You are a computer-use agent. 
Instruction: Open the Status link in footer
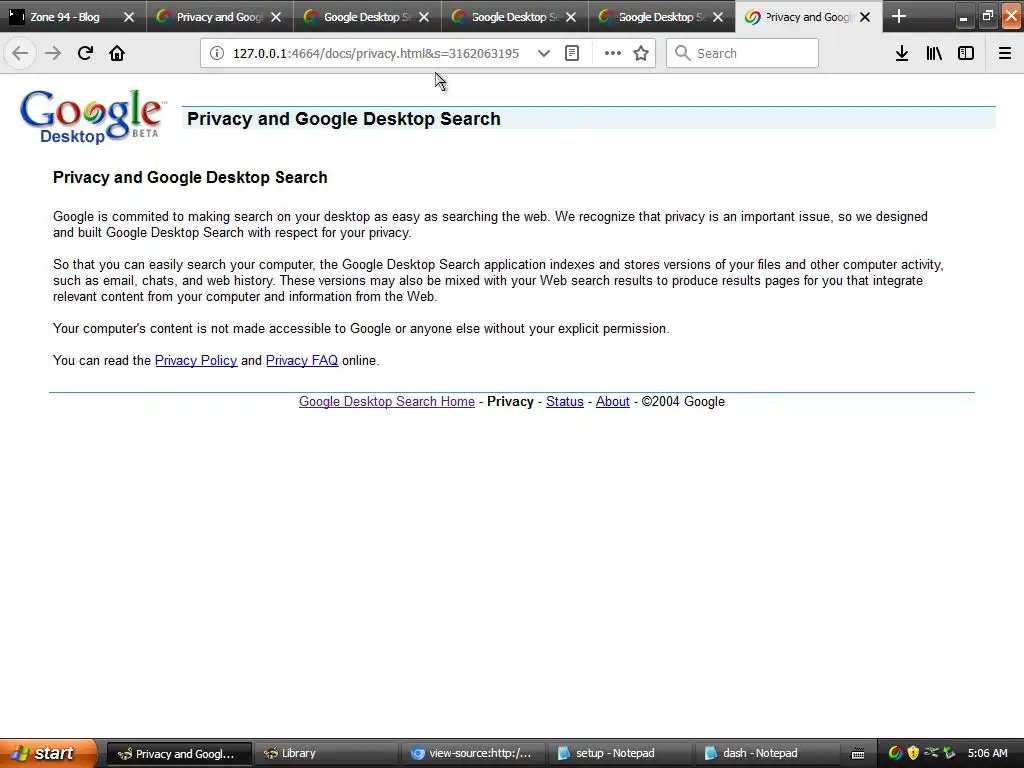point(565,402)
